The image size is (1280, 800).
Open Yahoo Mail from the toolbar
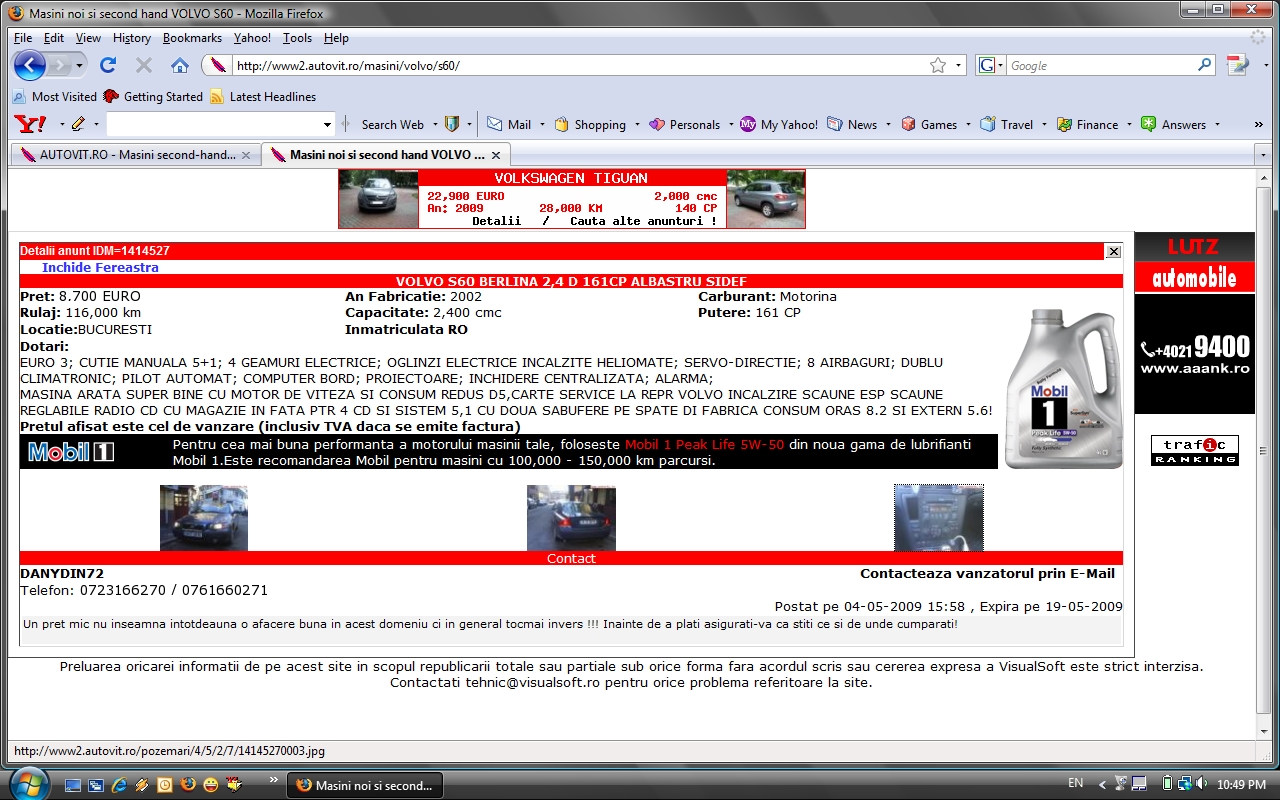pos(510,124)
